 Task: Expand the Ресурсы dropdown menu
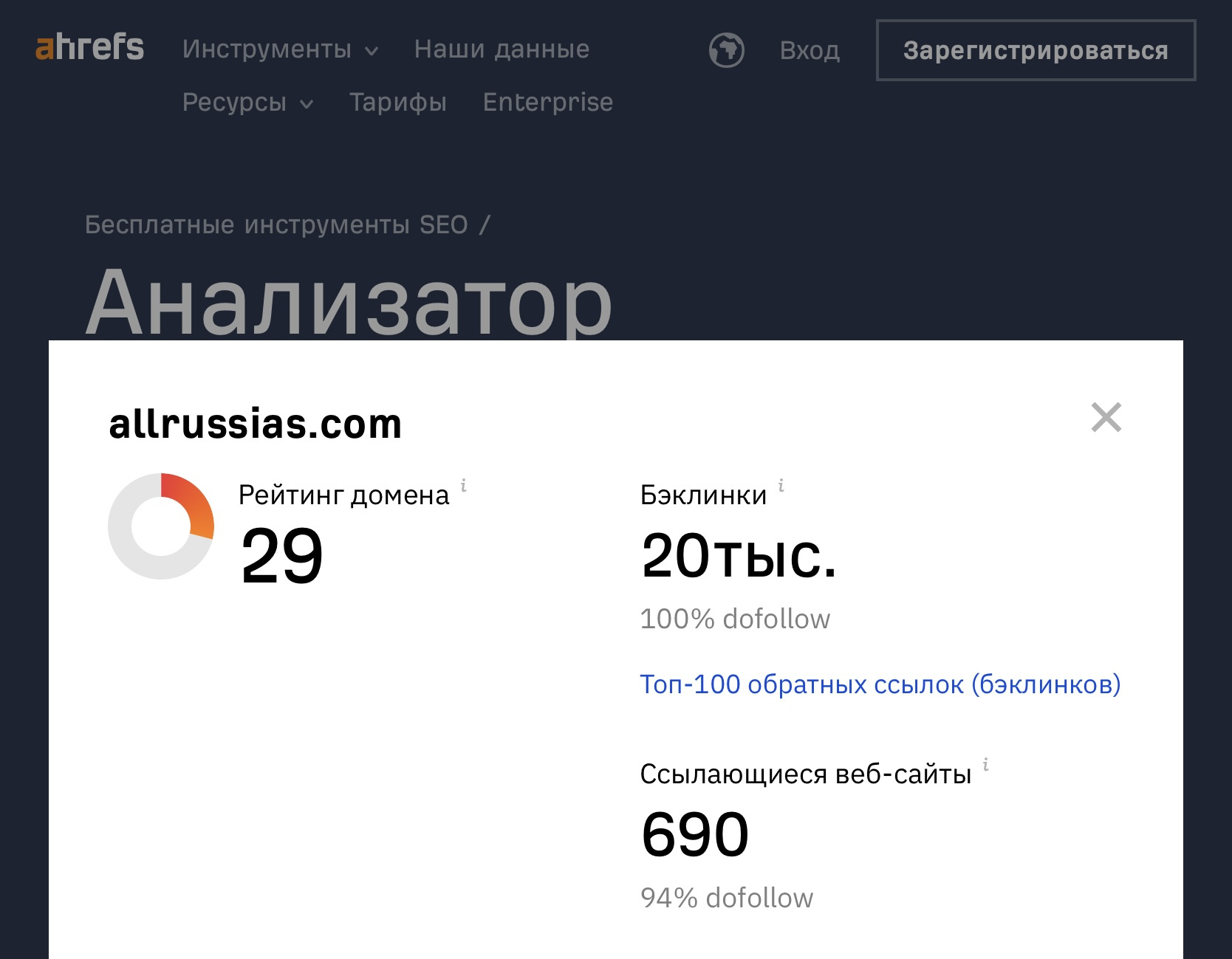click(x=247, y=103)
